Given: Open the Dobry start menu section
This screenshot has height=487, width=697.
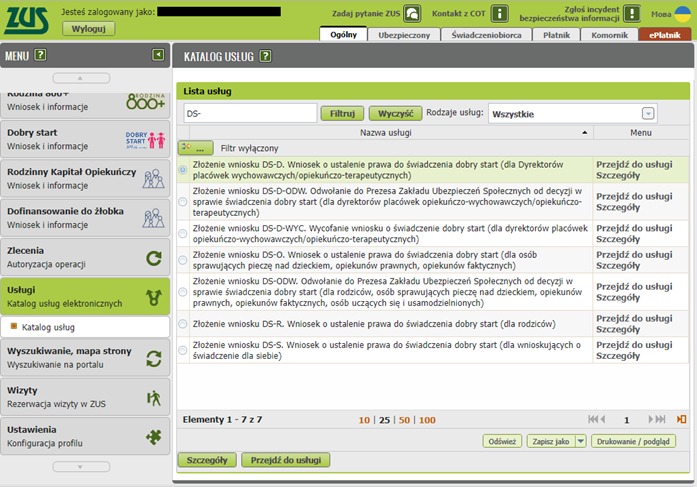Looking at the screenshot, I should coord(85,139).
